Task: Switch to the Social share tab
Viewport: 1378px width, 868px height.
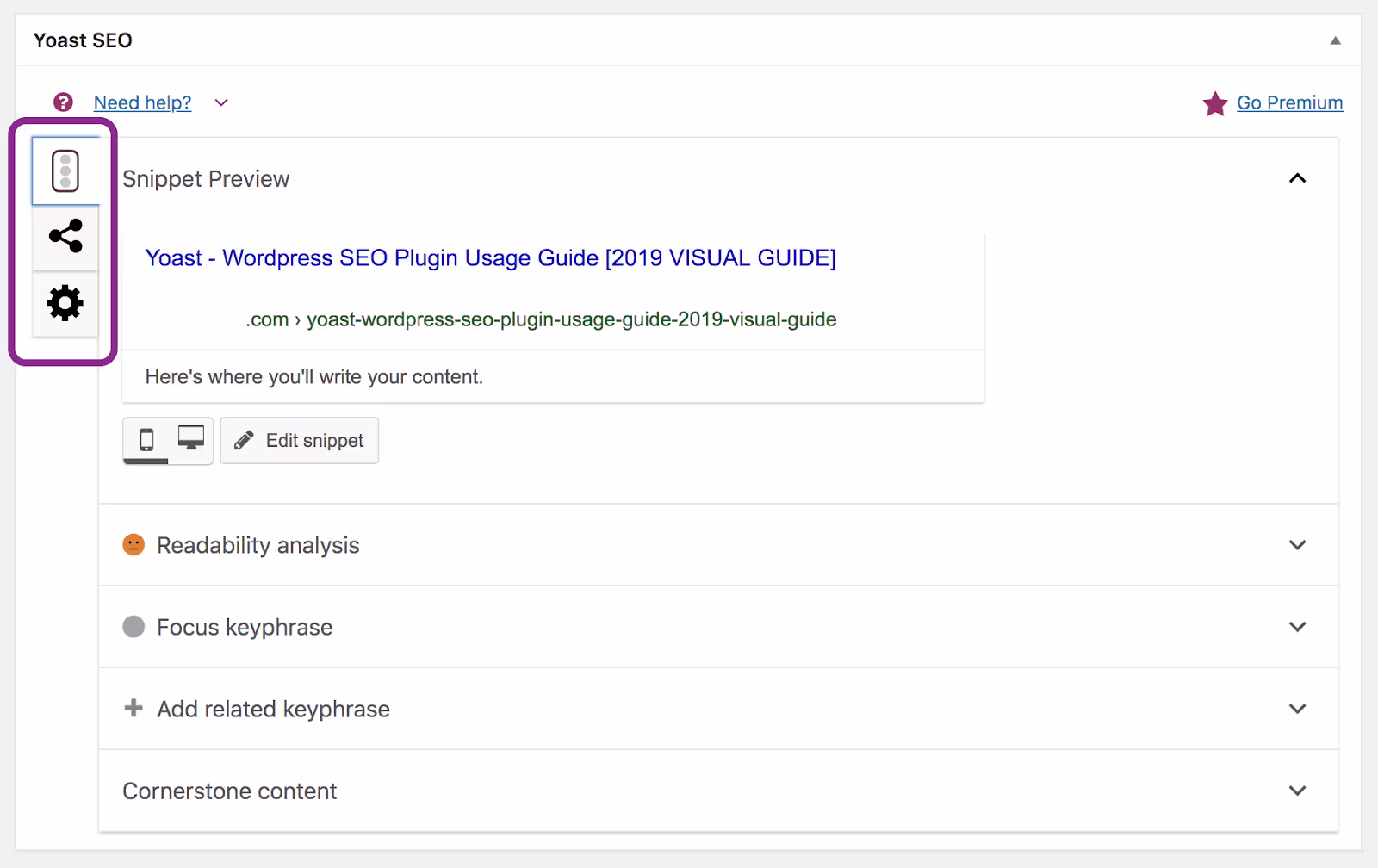Action: 65,236
